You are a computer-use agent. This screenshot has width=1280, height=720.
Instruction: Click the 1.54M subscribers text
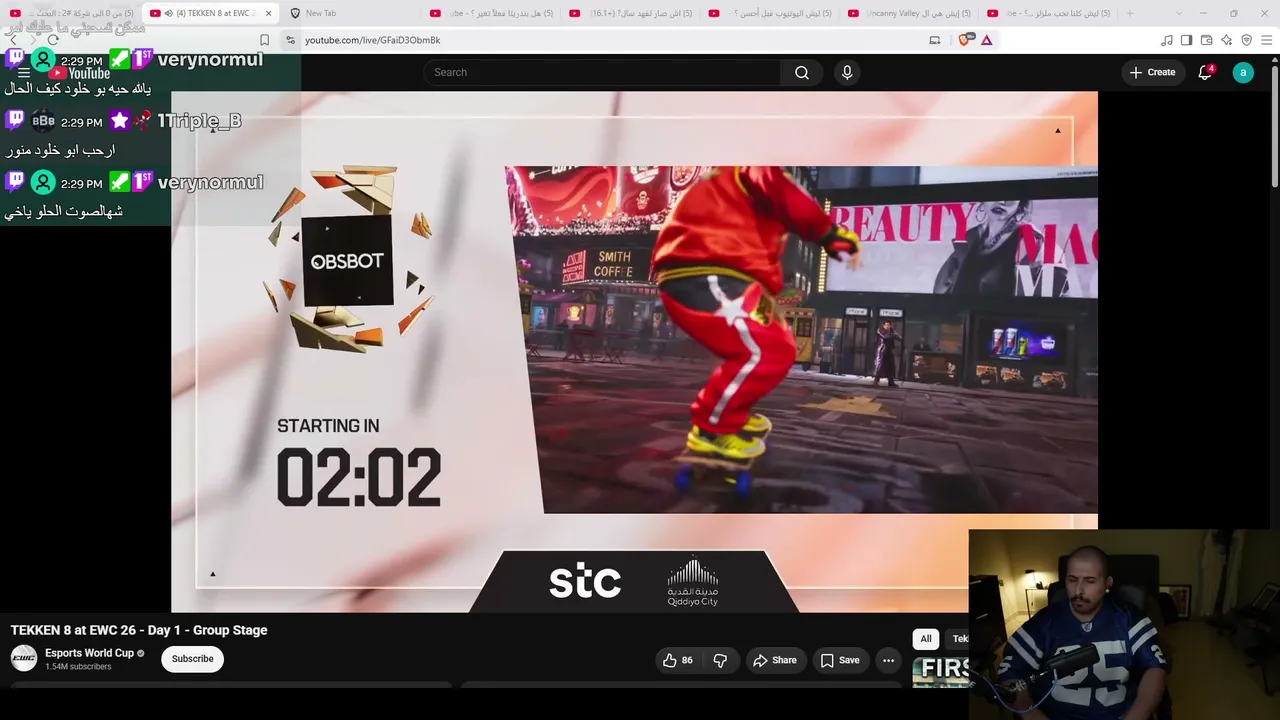click(x=78, y=667)
